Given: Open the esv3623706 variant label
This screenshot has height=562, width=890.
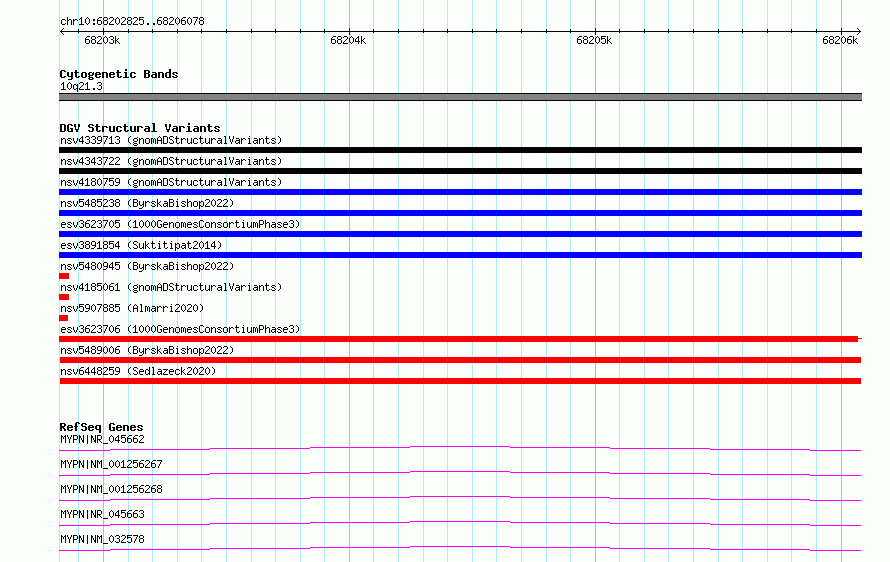Looking at the screenshot, I should tap(180, 329).
